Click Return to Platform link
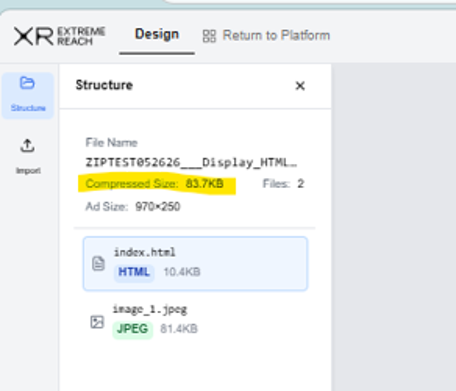The image size is (456, 391). click(x=276, y=35)
